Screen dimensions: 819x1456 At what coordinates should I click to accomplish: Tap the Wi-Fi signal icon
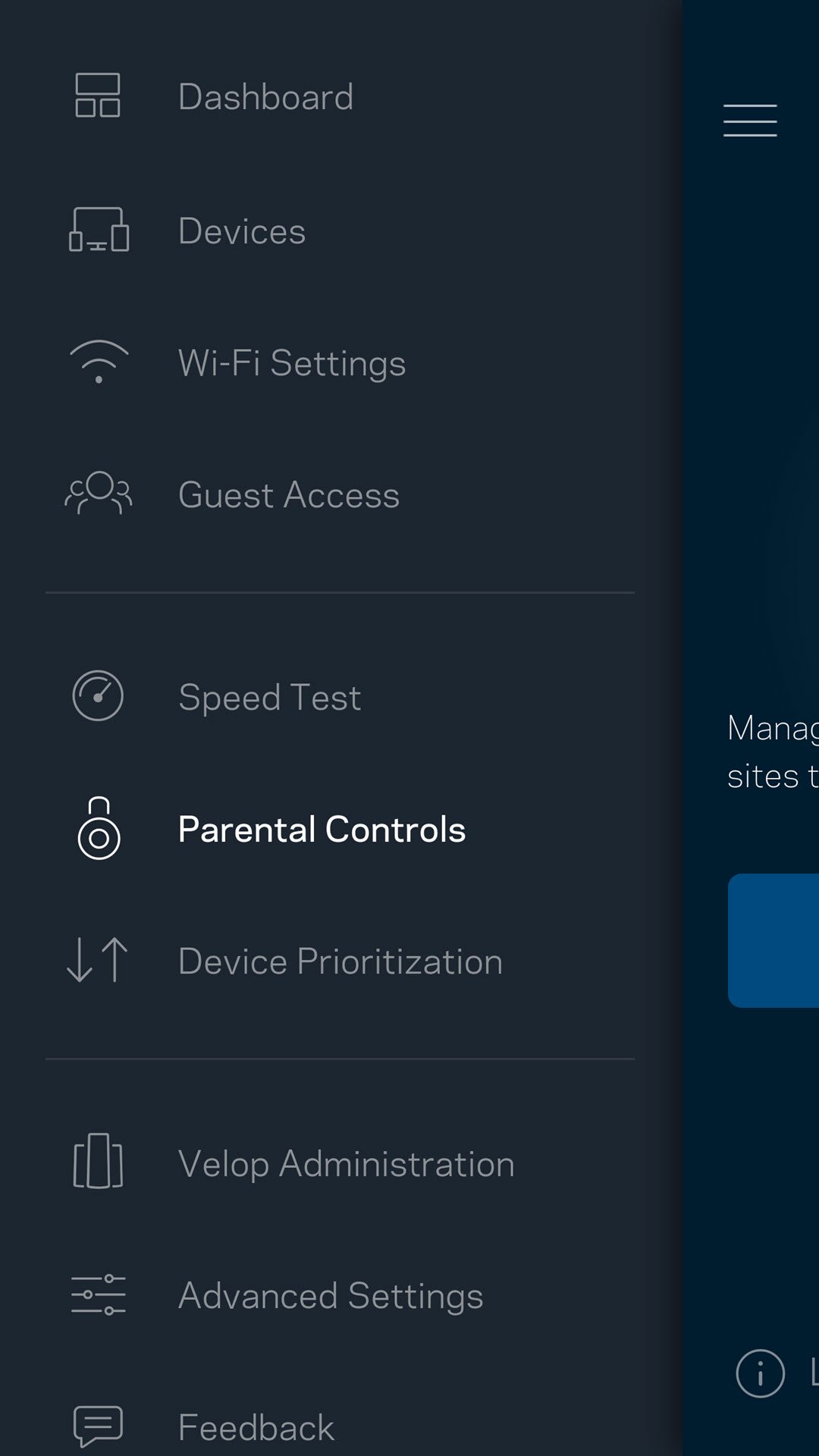[99, 362]
